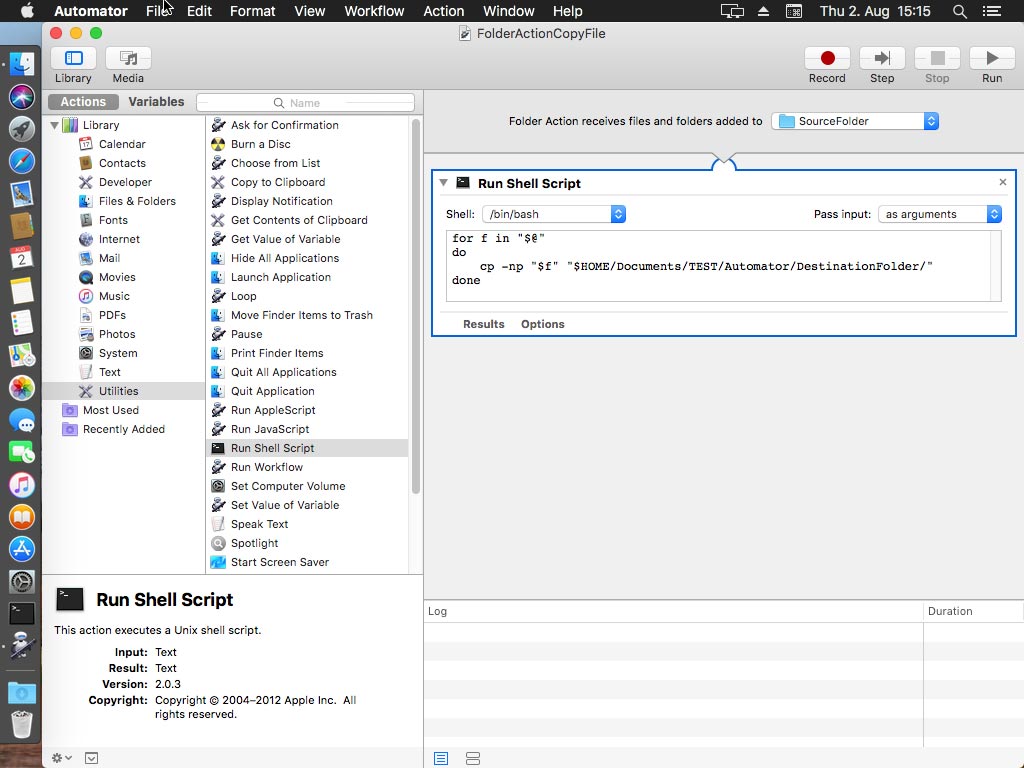This screenshot has width=1024, height=768.
Task: Select Files & Folders category
Action: (136, 201)
